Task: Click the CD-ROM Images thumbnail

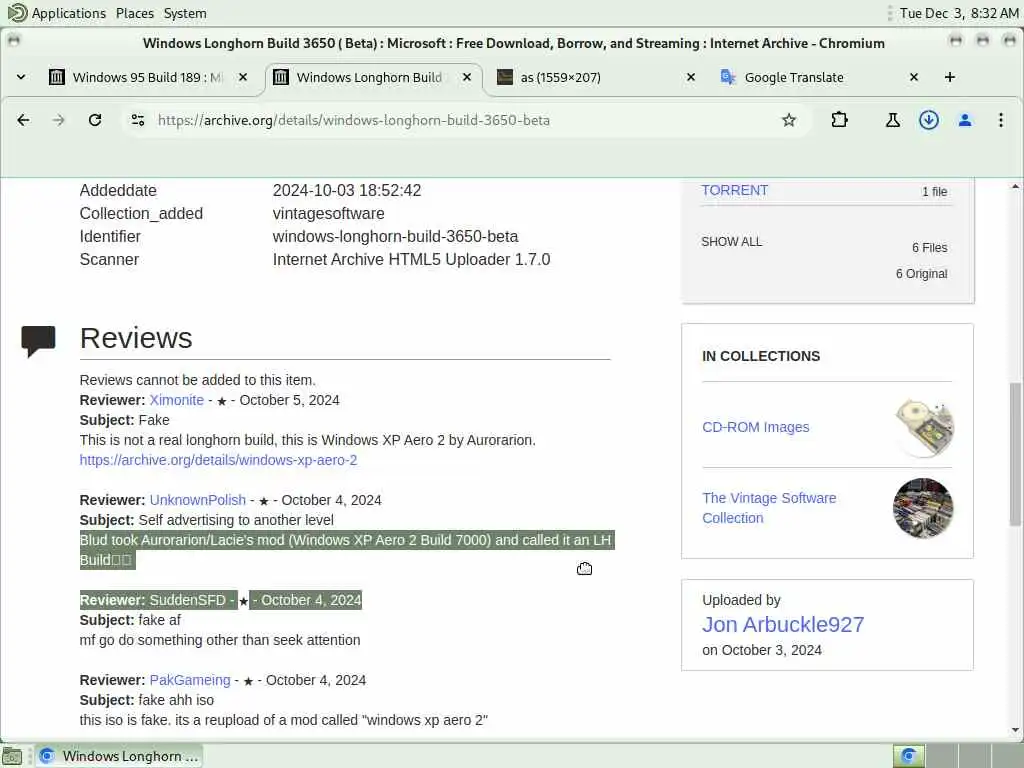Action: tap(923, 427)
